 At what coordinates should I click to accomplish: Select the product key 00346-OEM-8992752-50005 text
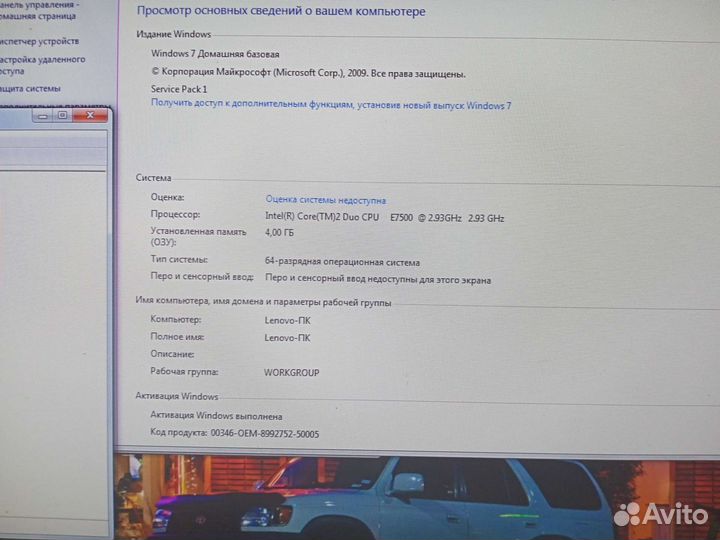[264, 434]
